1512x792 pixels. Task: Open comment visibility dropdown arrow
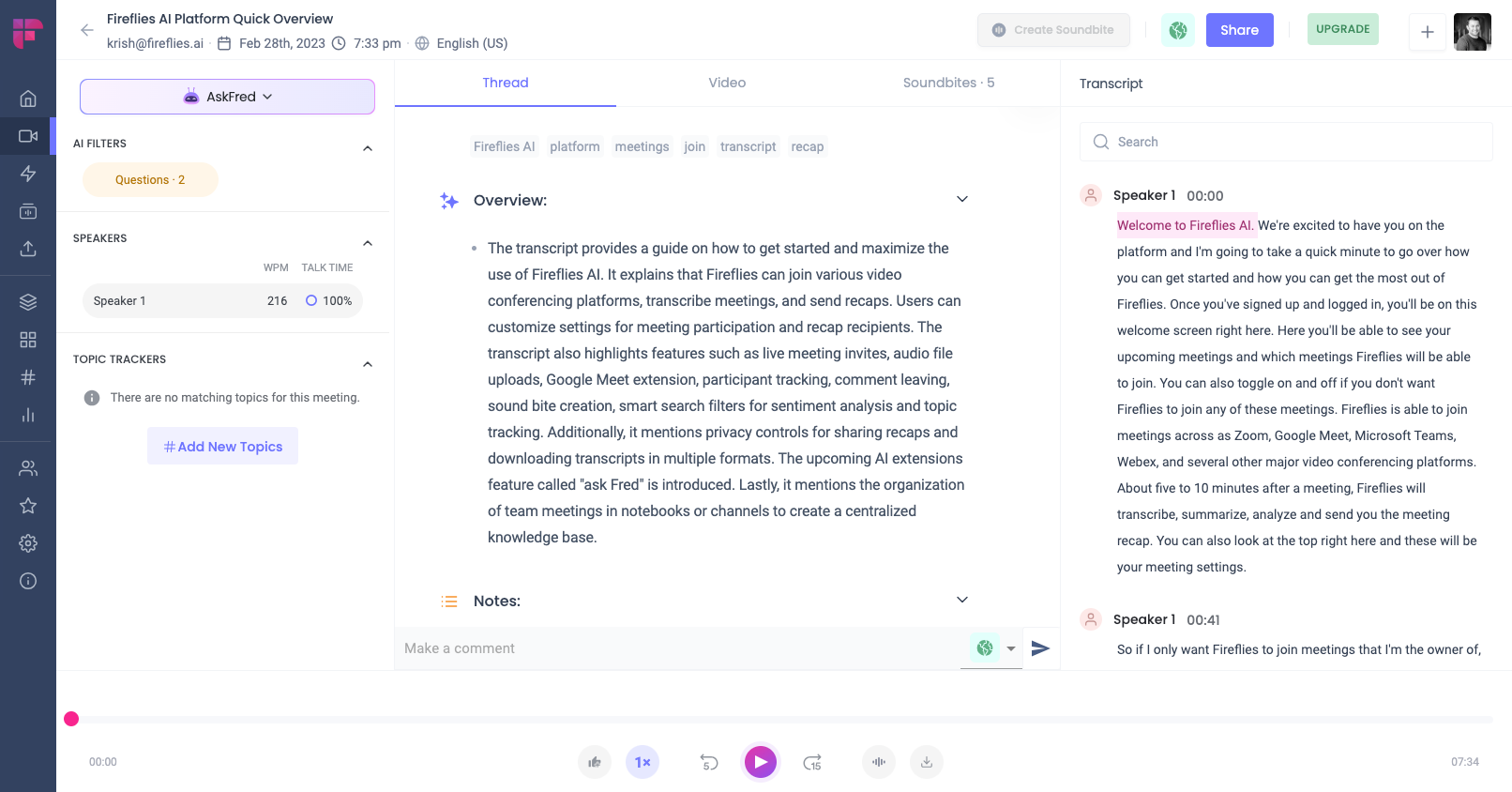pos(1011,648)
